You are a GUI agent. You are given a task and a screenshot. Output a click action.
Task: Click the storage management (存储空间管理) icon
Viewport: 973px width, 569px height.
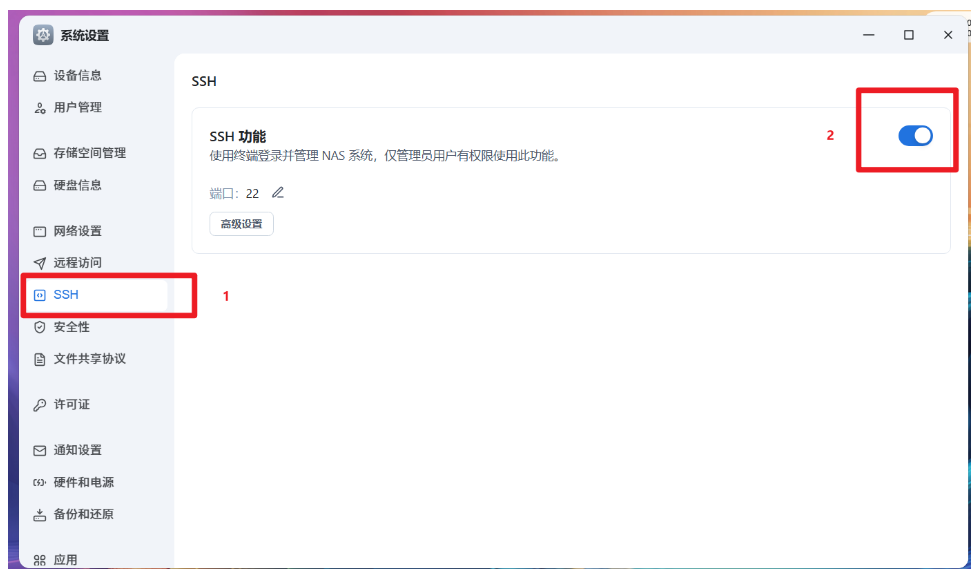point(40,154)
